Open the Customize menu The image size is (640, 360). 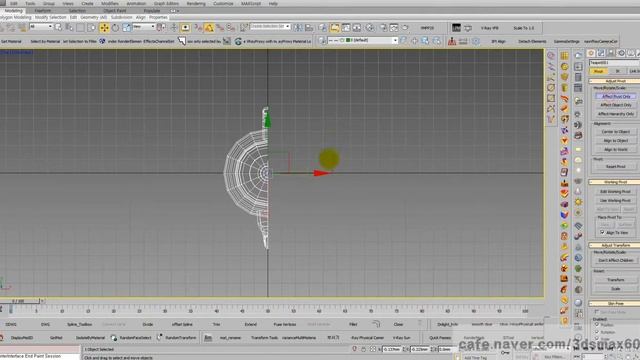223,3
